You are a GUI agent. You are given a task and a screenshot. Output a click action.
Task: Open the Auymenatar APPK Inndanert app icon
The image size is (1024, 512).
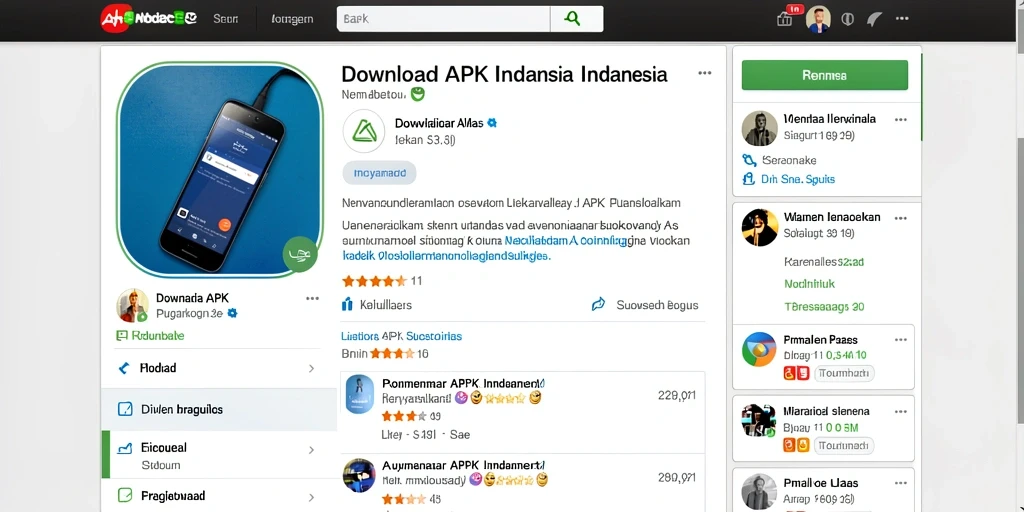[360, 475]
